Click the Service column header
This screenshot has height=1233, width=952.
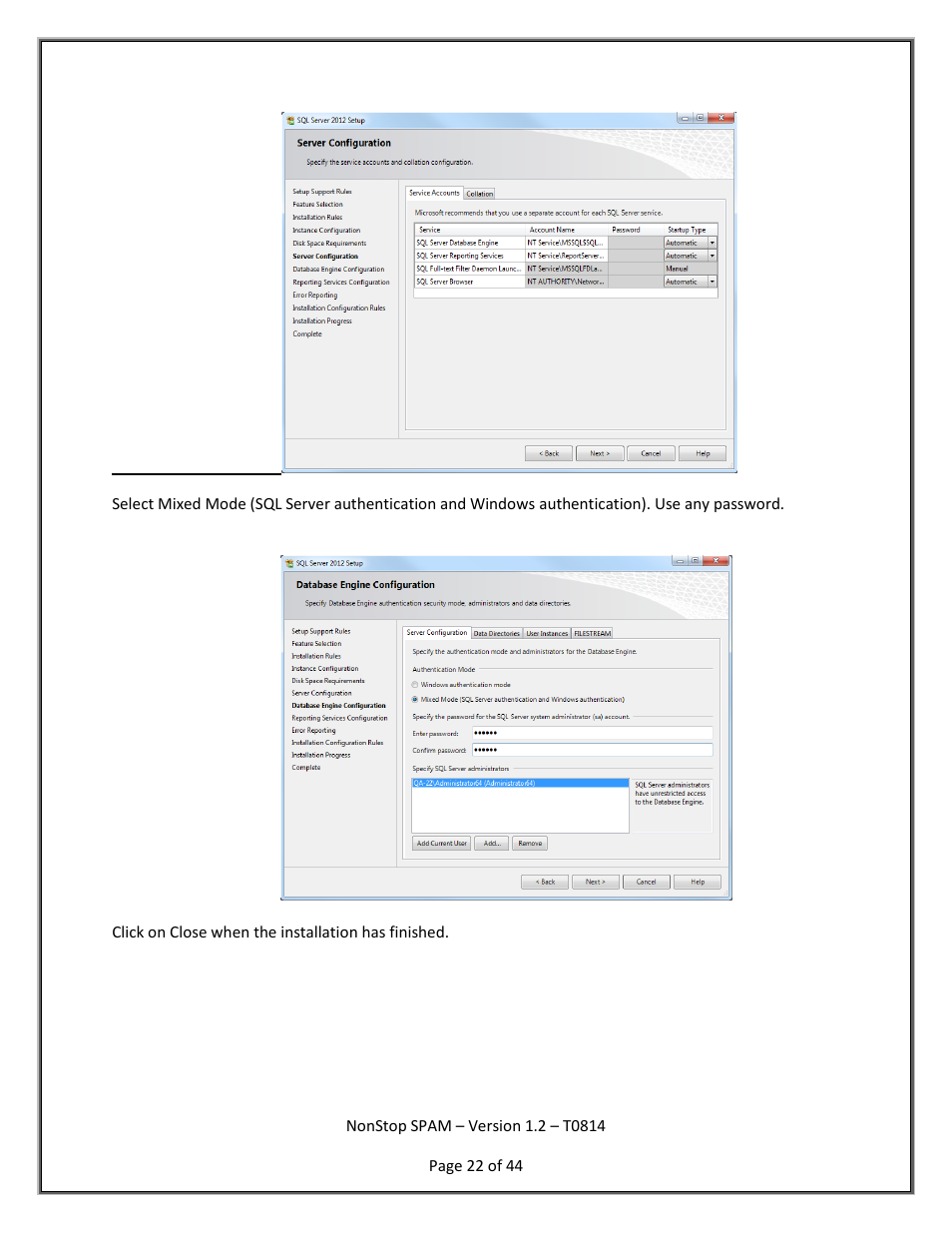[469, 230]
